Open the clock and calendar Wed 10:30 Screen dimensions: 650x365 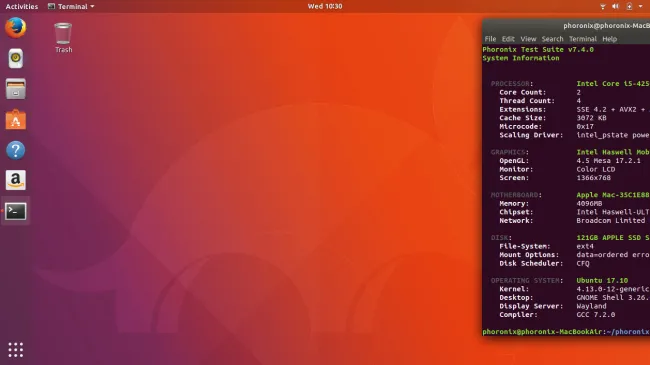(325, 6)
